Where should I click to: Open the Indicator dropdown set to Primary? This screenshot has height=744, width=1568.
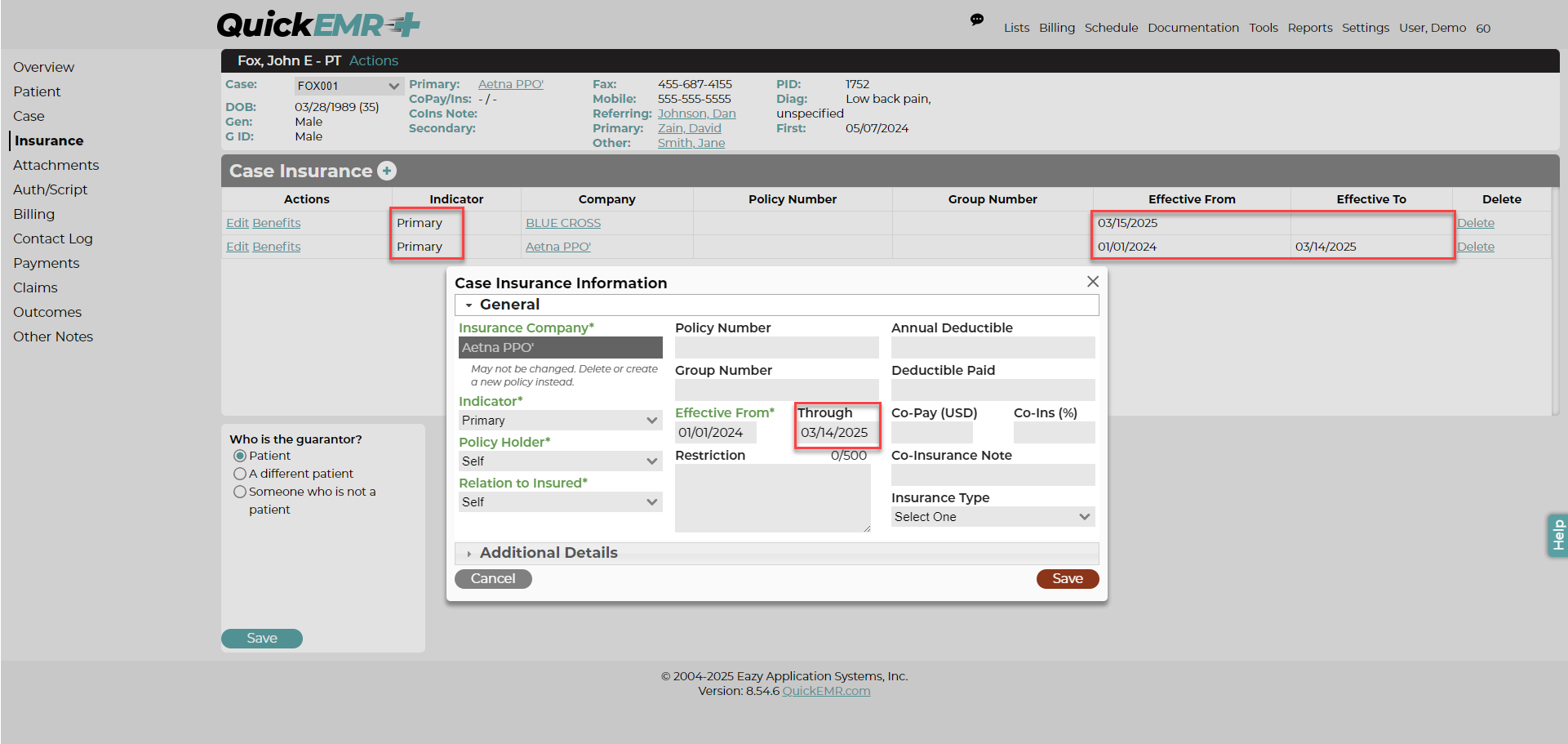tap(560, 421)
